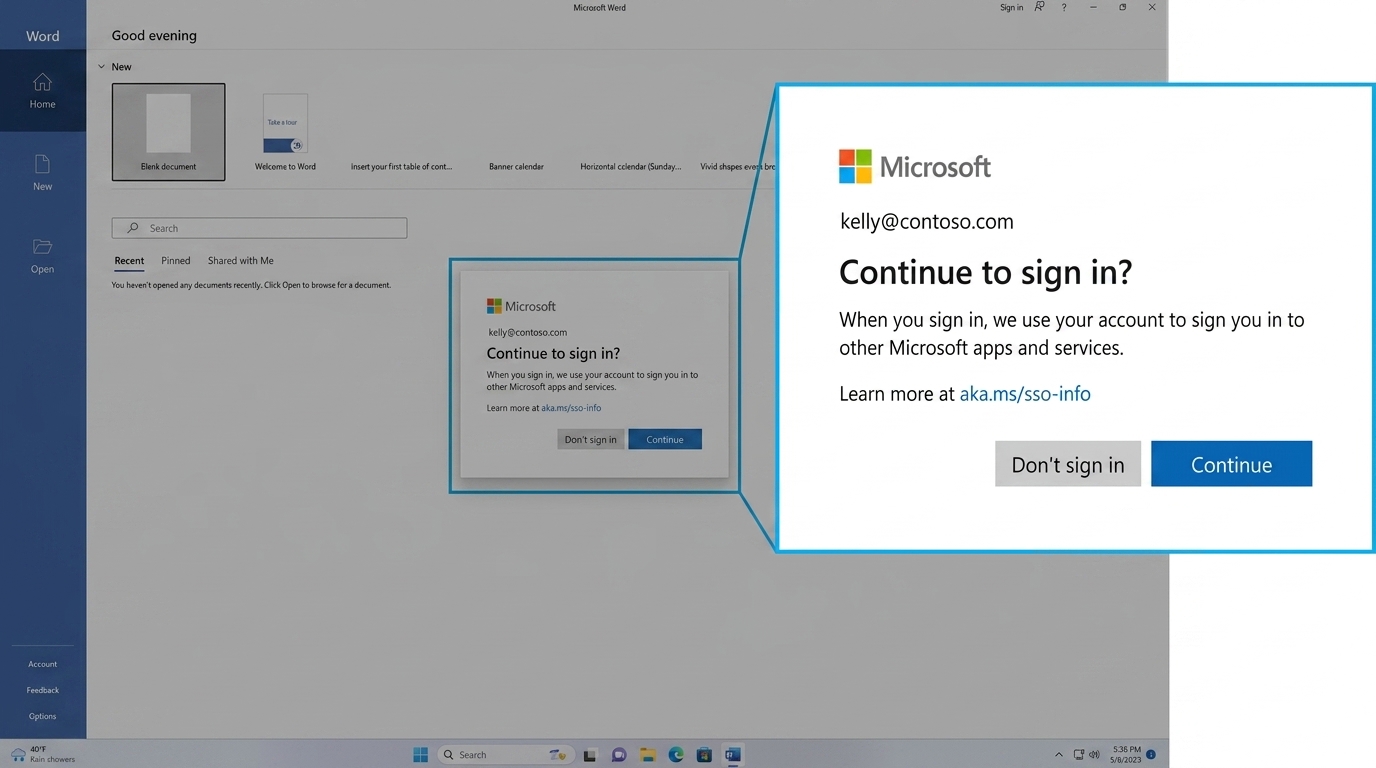Go to Home in Word sidebar

[x=42, y=90]
